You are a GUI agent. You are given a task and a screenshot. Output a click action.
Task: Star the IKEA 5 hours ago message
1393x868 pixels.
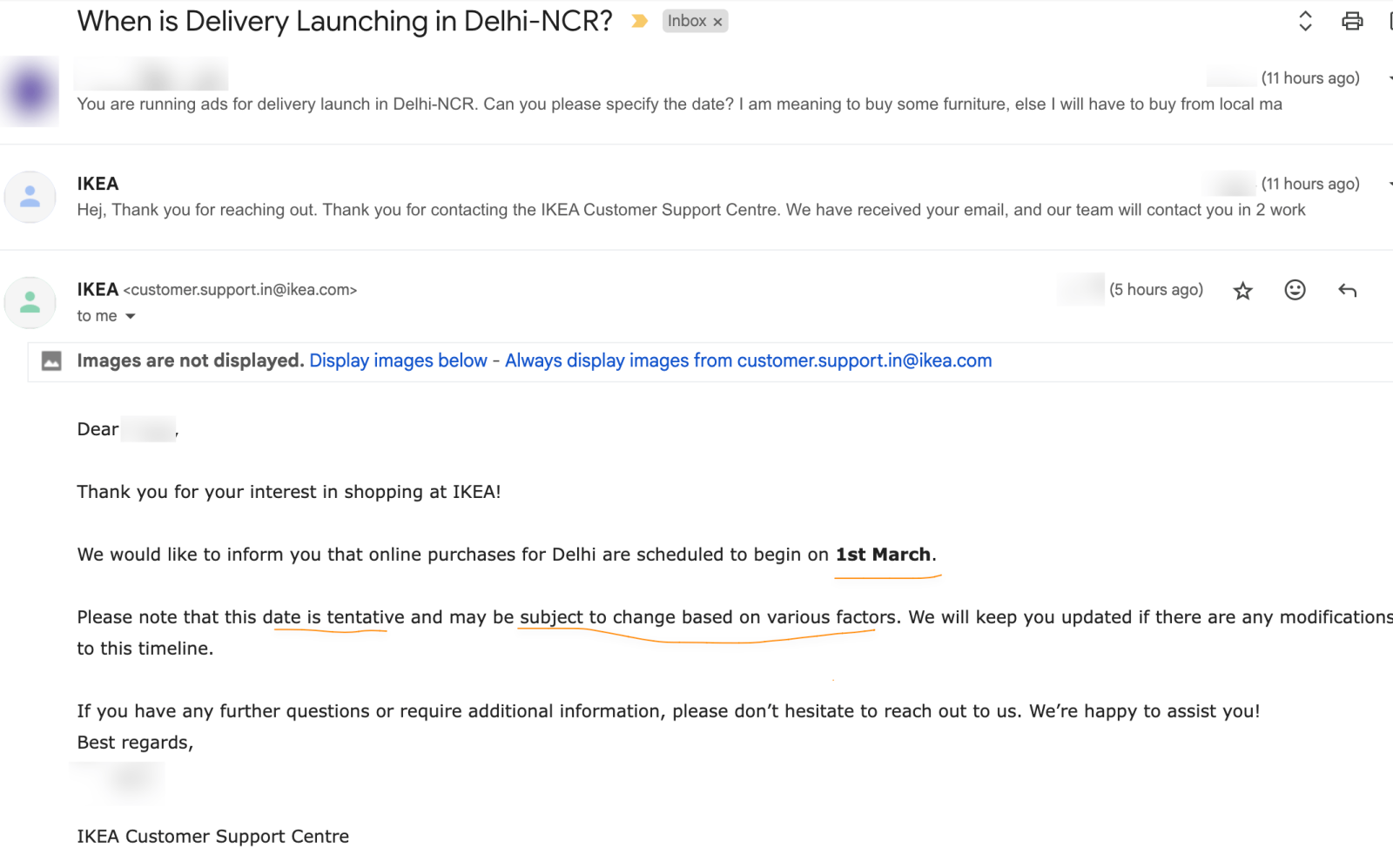point(1242,291)
